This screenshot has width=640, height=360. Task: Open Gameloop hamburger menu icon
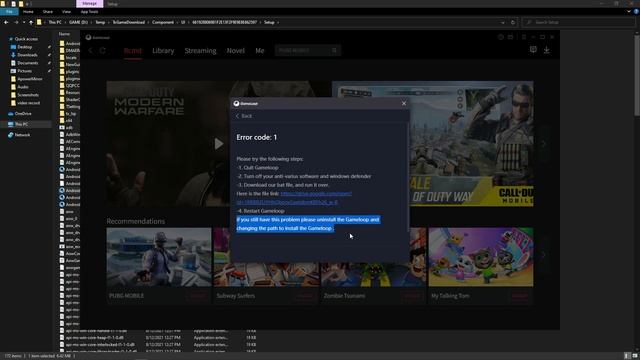[x=524, y=37]
